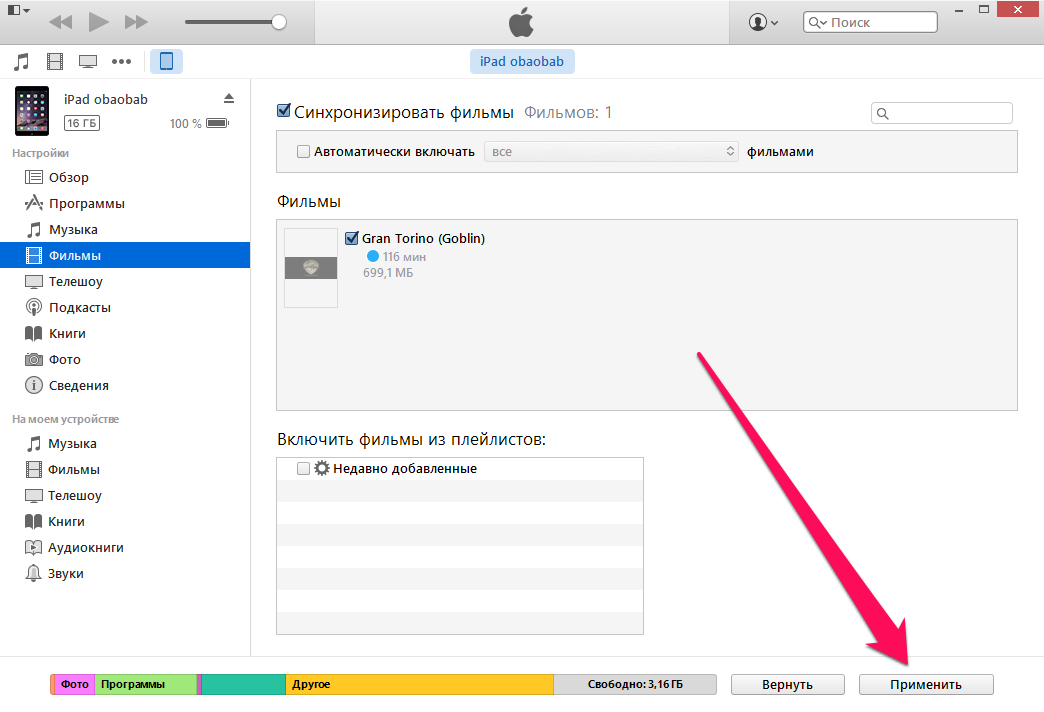The width and height of the screenshot is (1044, 712).
Task: Open Музыка under На моем устройстве
Action: 125,444
